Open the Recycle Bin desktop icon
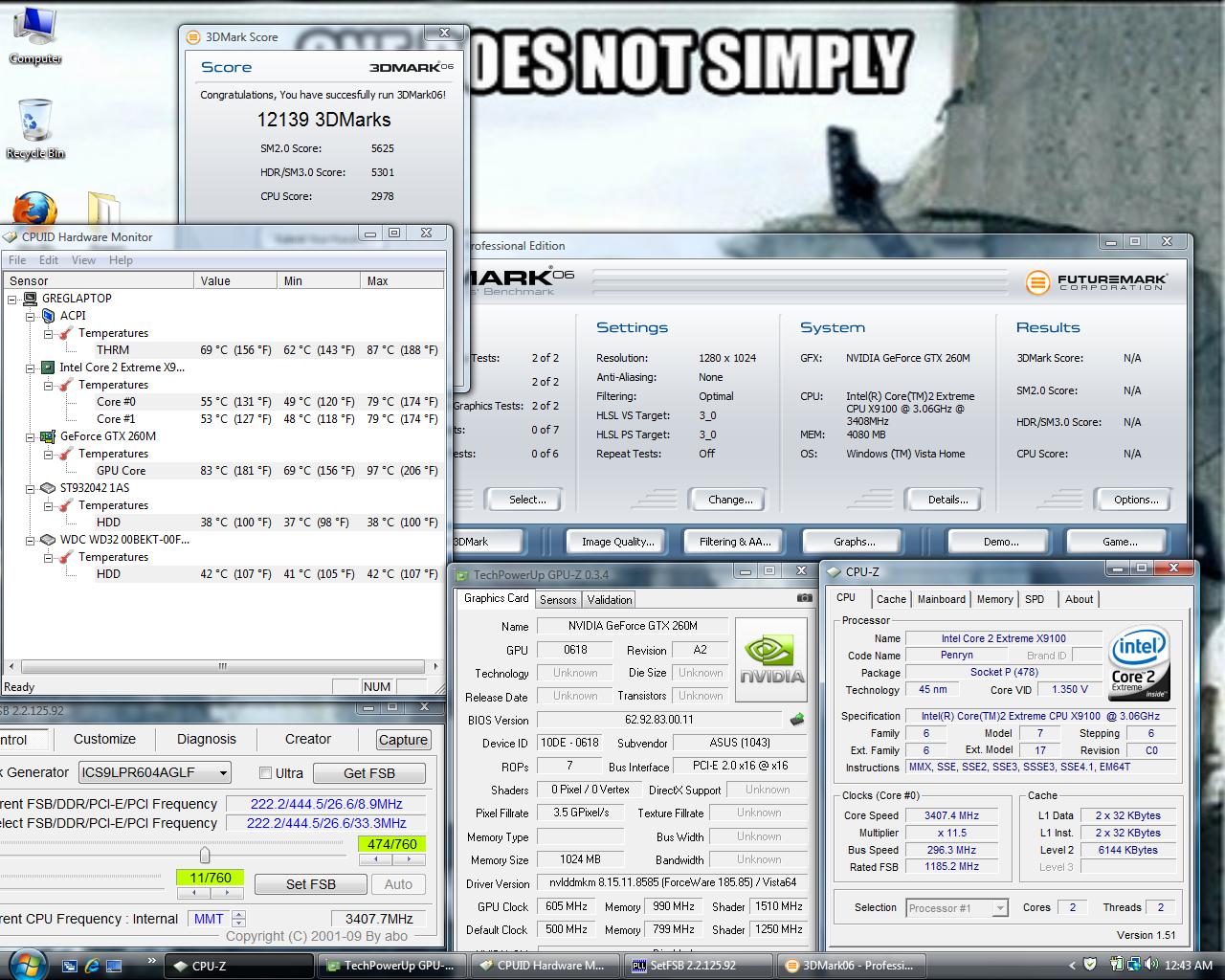 point(34,128)
